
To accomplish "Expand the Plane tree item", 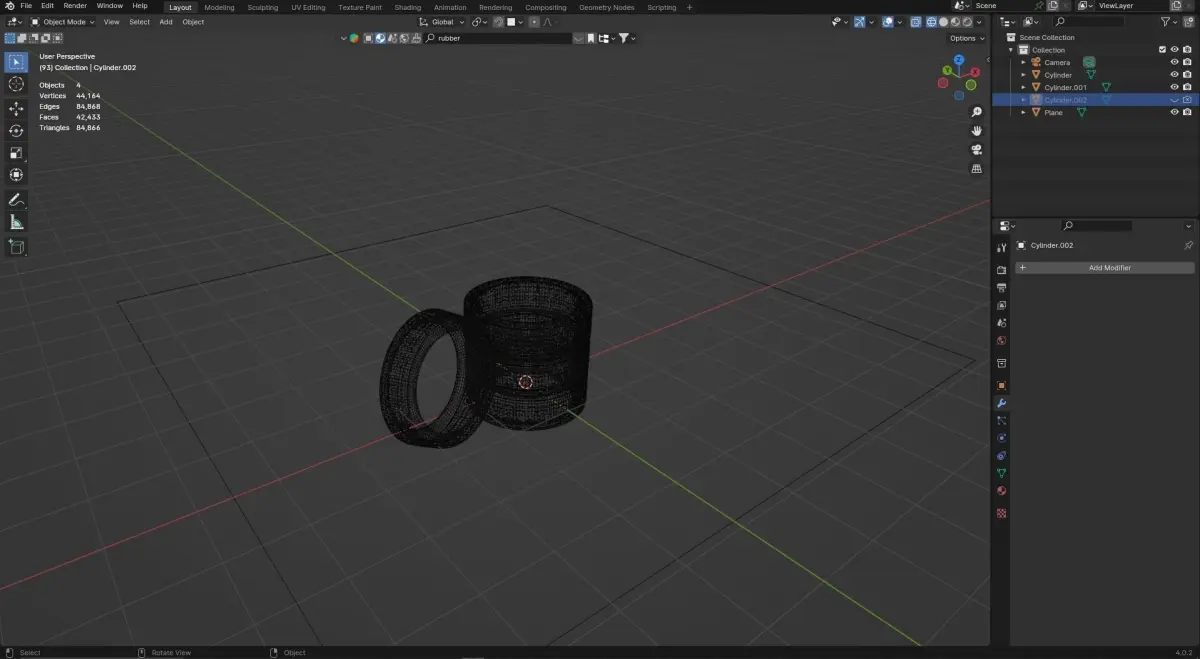I will coord(1023,112).
